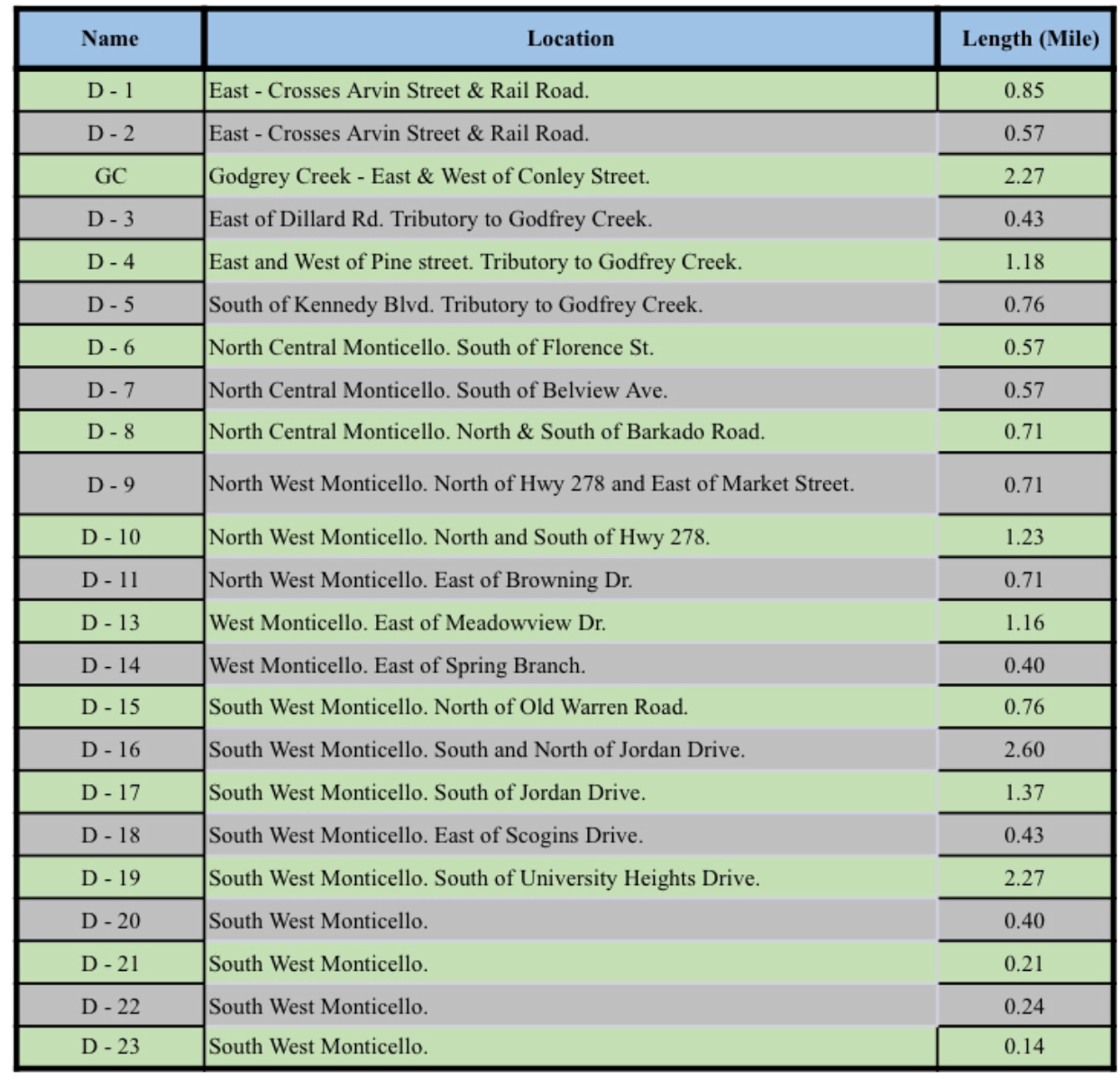
Task: Click the 1.16 length value
Action: point(1024,622)
